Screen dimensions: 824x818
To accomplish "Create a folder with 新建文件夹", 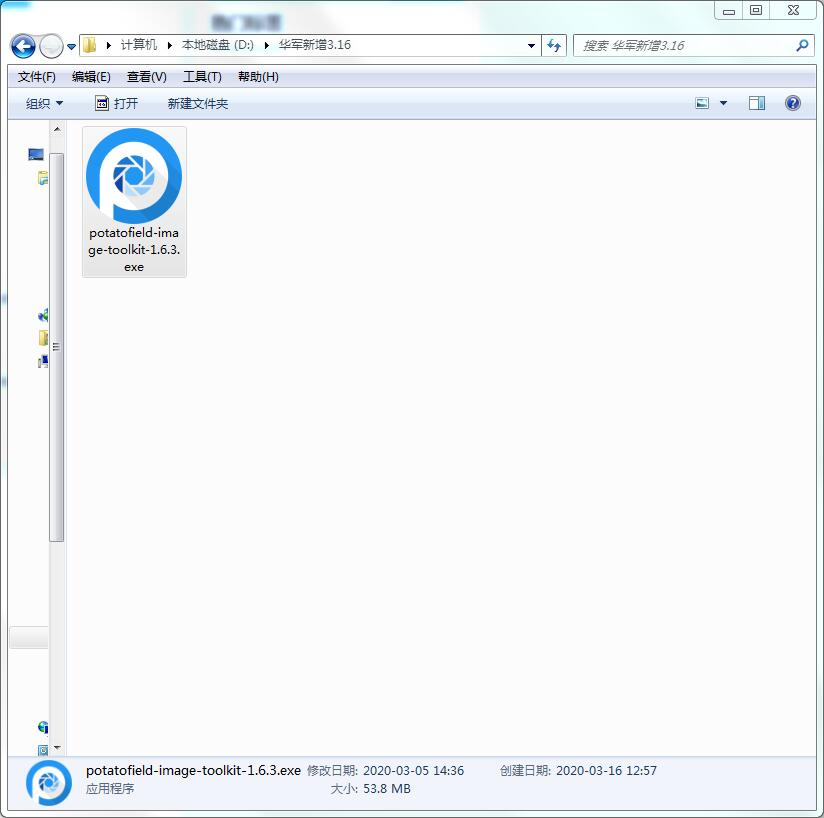I will (198, 103).
